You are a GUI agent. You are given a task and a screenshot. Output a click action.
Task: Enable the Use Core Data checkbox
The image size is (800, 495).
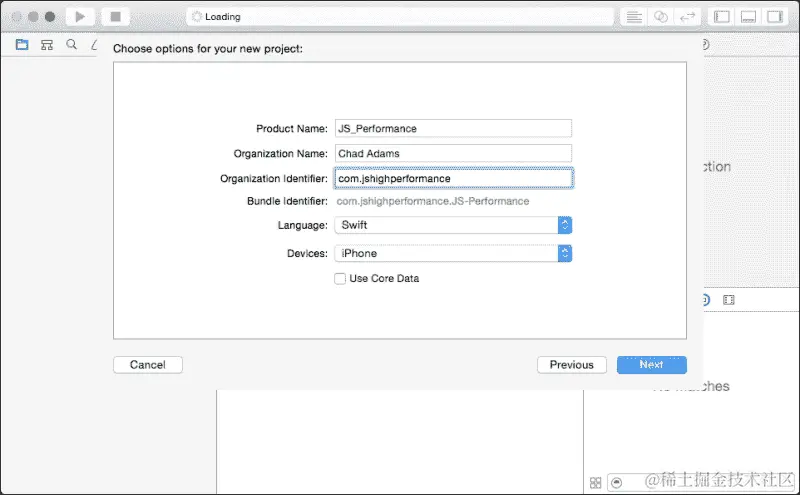click(340, 279)
